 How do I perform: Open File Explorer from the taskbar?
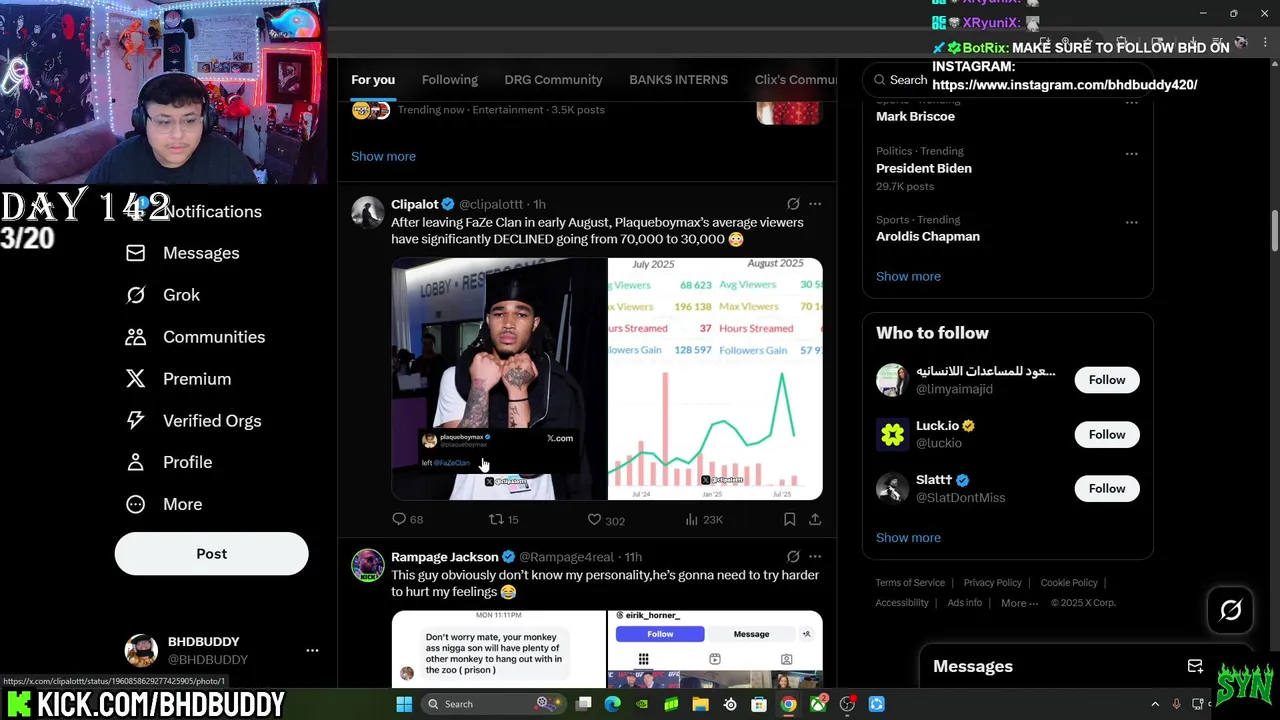[700, 704]
